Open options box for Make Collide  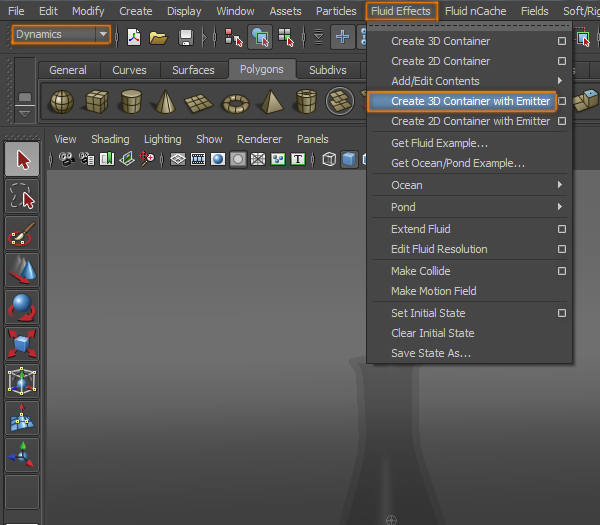tap(562, 271)
